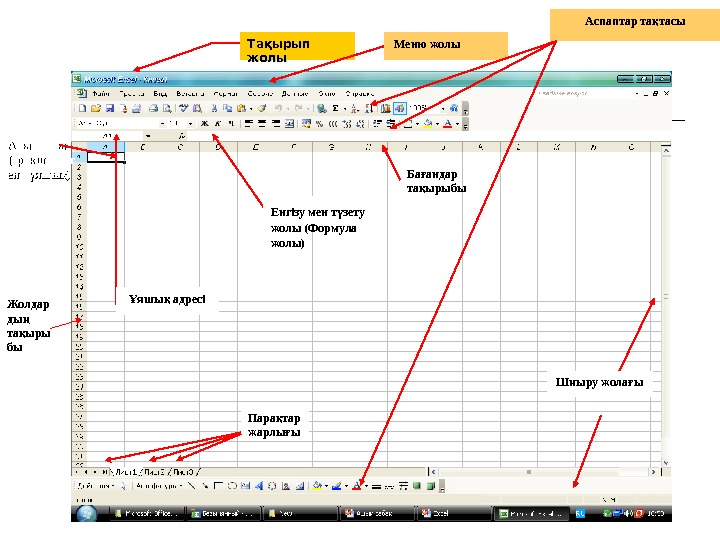Expand the Name Box dropdown arrow
Viewport: 720px width, 540px height.
pos(148,136)
